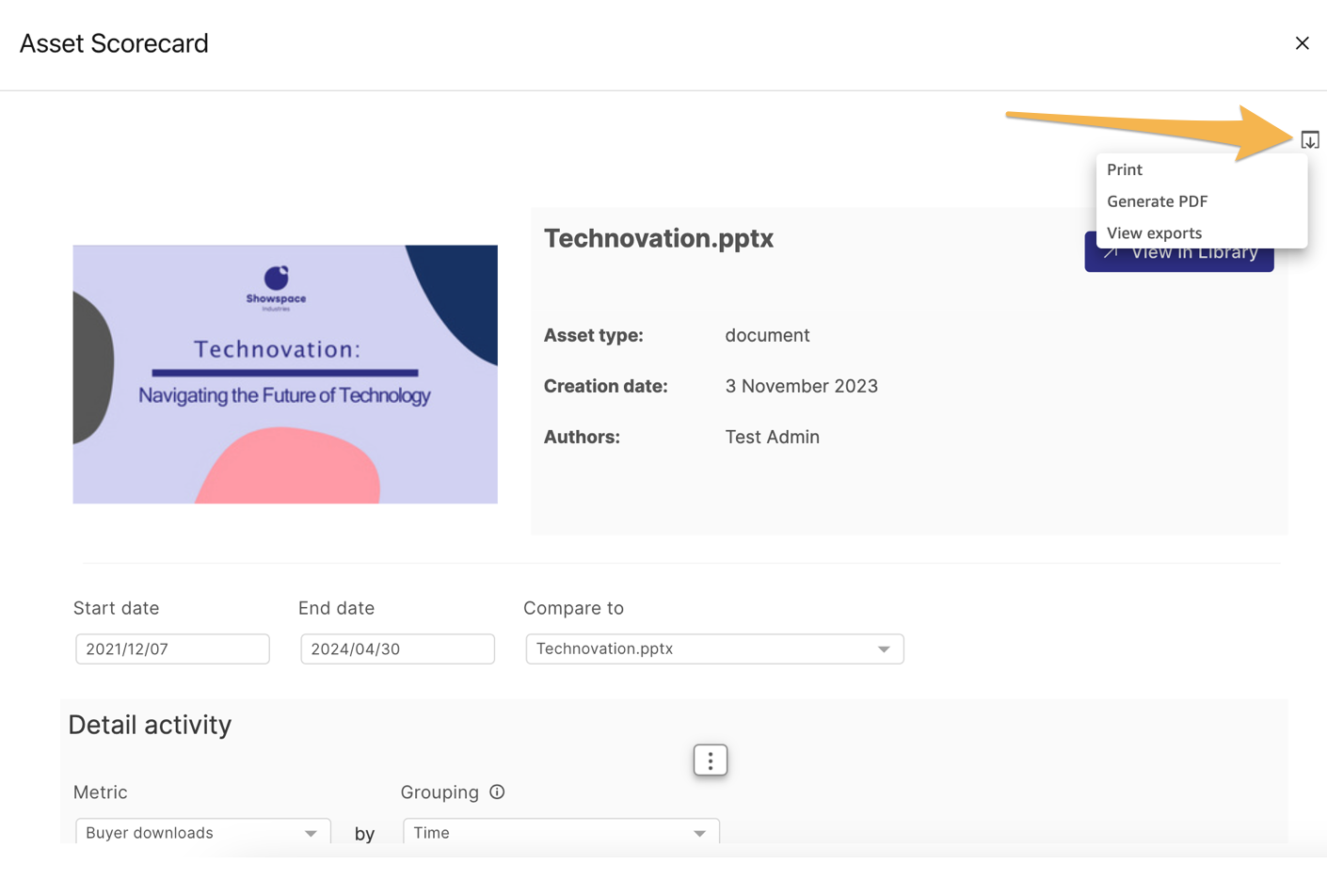Screen dimensions: 1327x896
Task: Open the Compare to dropdown
Action: [x=714, y=648]
